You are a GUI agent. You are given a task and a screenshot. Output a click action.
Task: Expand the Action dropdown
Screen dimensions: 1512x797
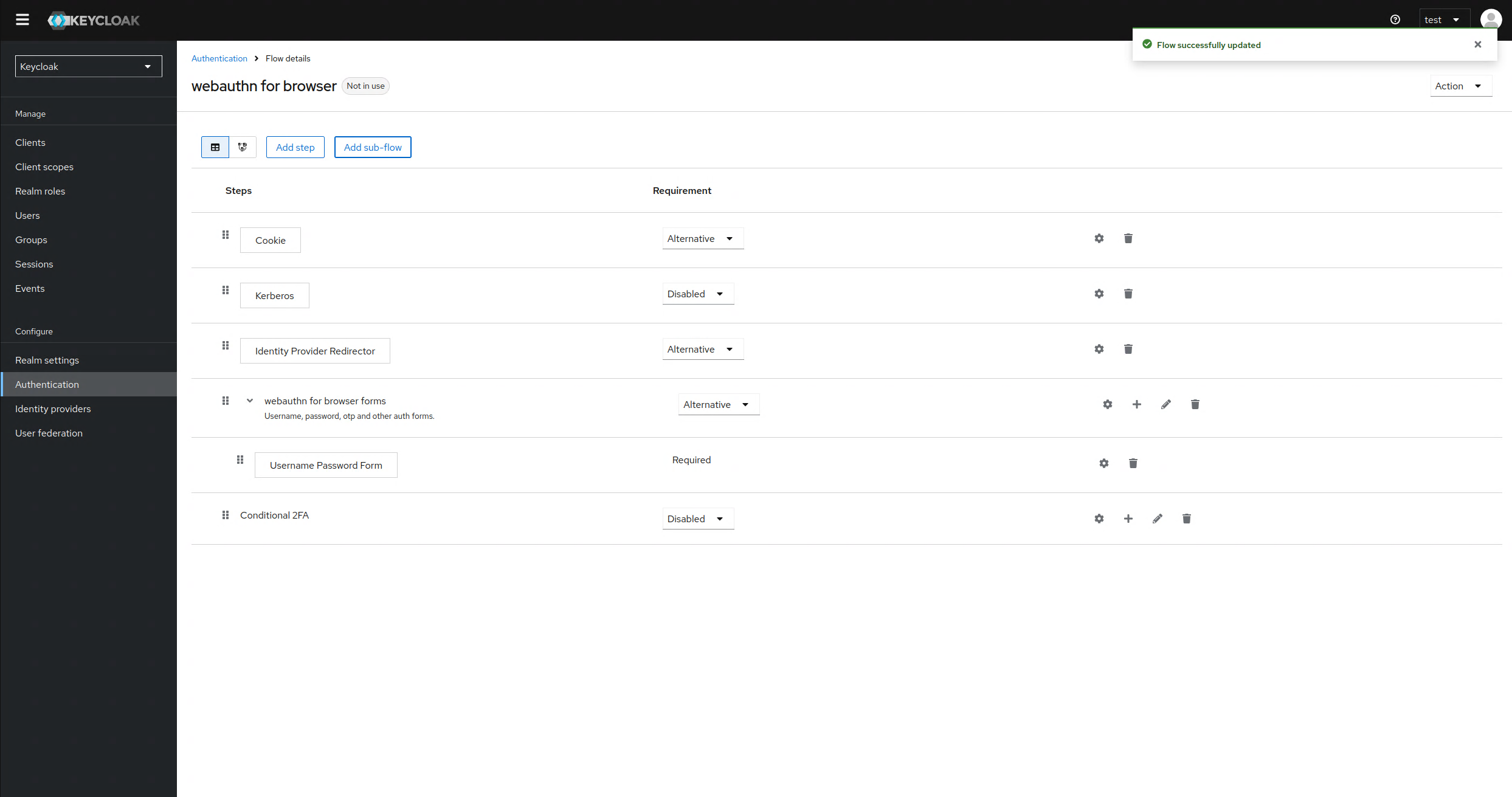[1460, 86]
